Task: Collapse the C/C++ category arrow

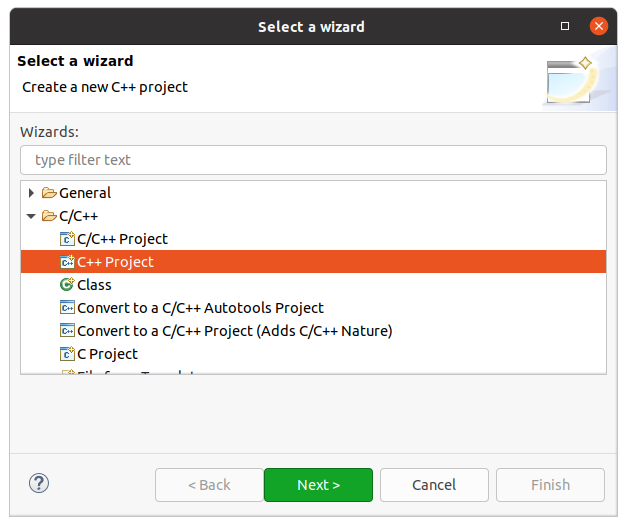Action: click(x=32, y=216)
